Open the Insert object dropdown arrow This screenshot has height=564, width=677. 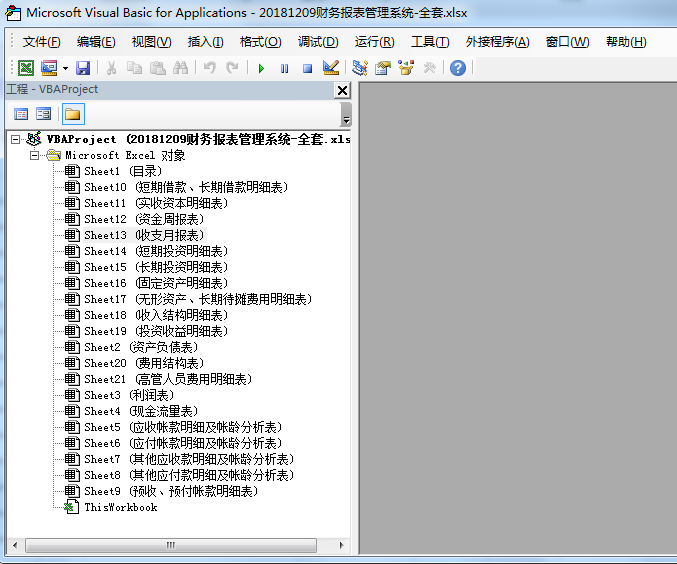coord(65,68)
